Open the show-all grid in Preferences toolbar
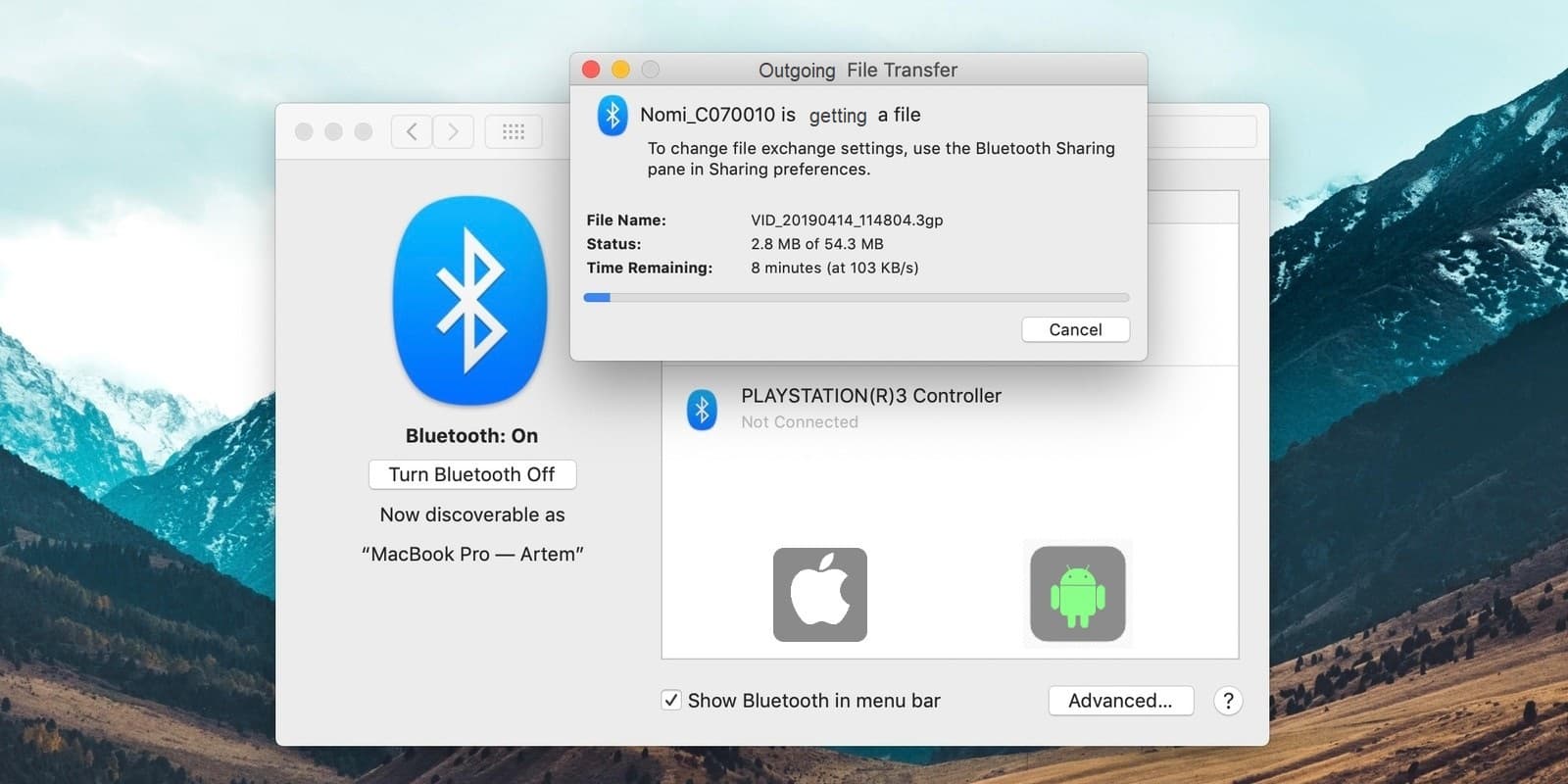 pos(514,131)
